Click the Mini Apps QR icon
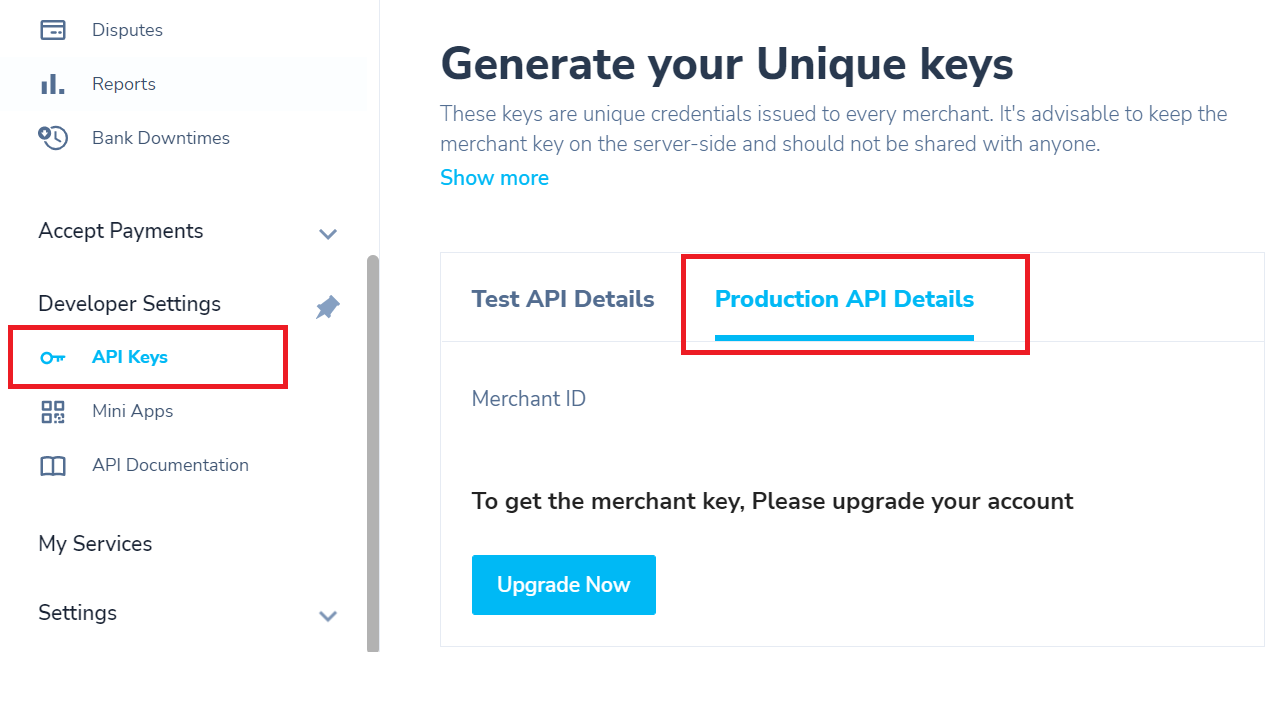The height and width of the screenshot is (722, 1286). tap(52, 412)
